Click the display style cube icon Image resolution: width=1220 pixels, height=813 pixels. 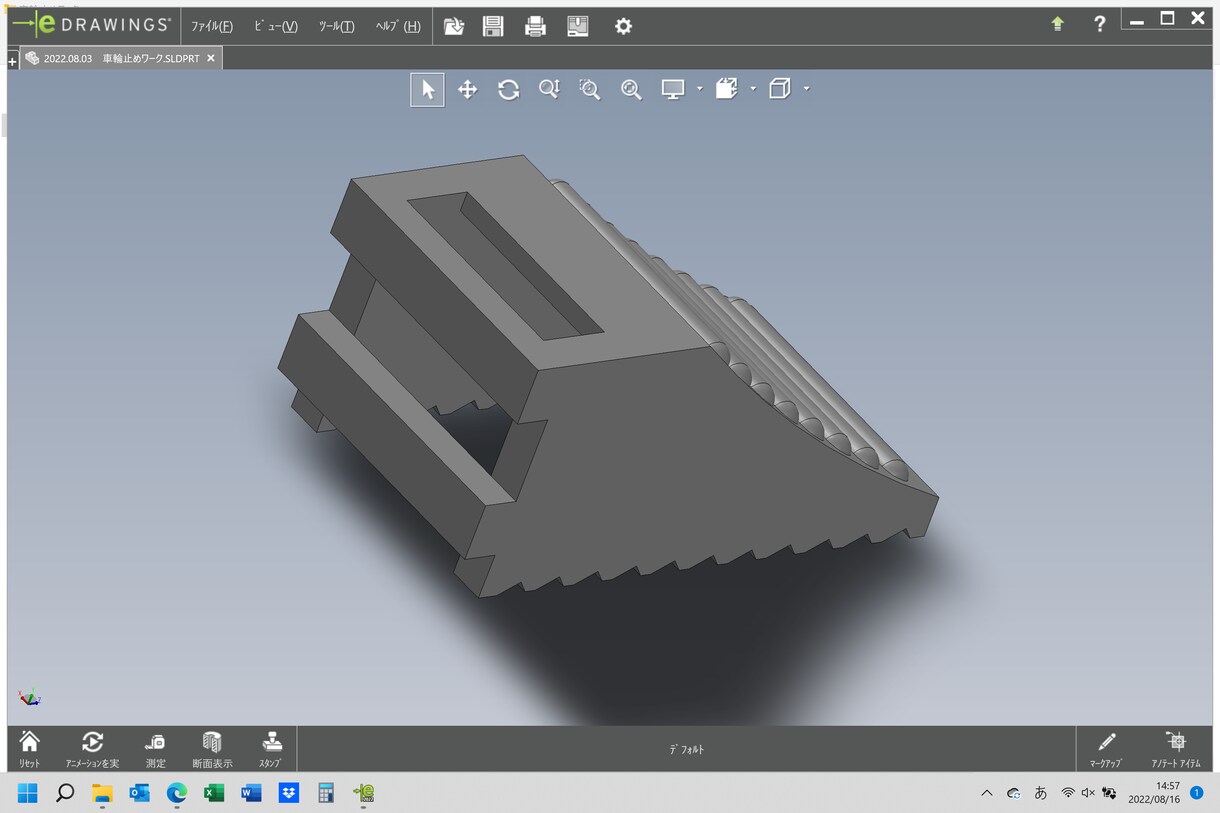[x=727, y=90]
